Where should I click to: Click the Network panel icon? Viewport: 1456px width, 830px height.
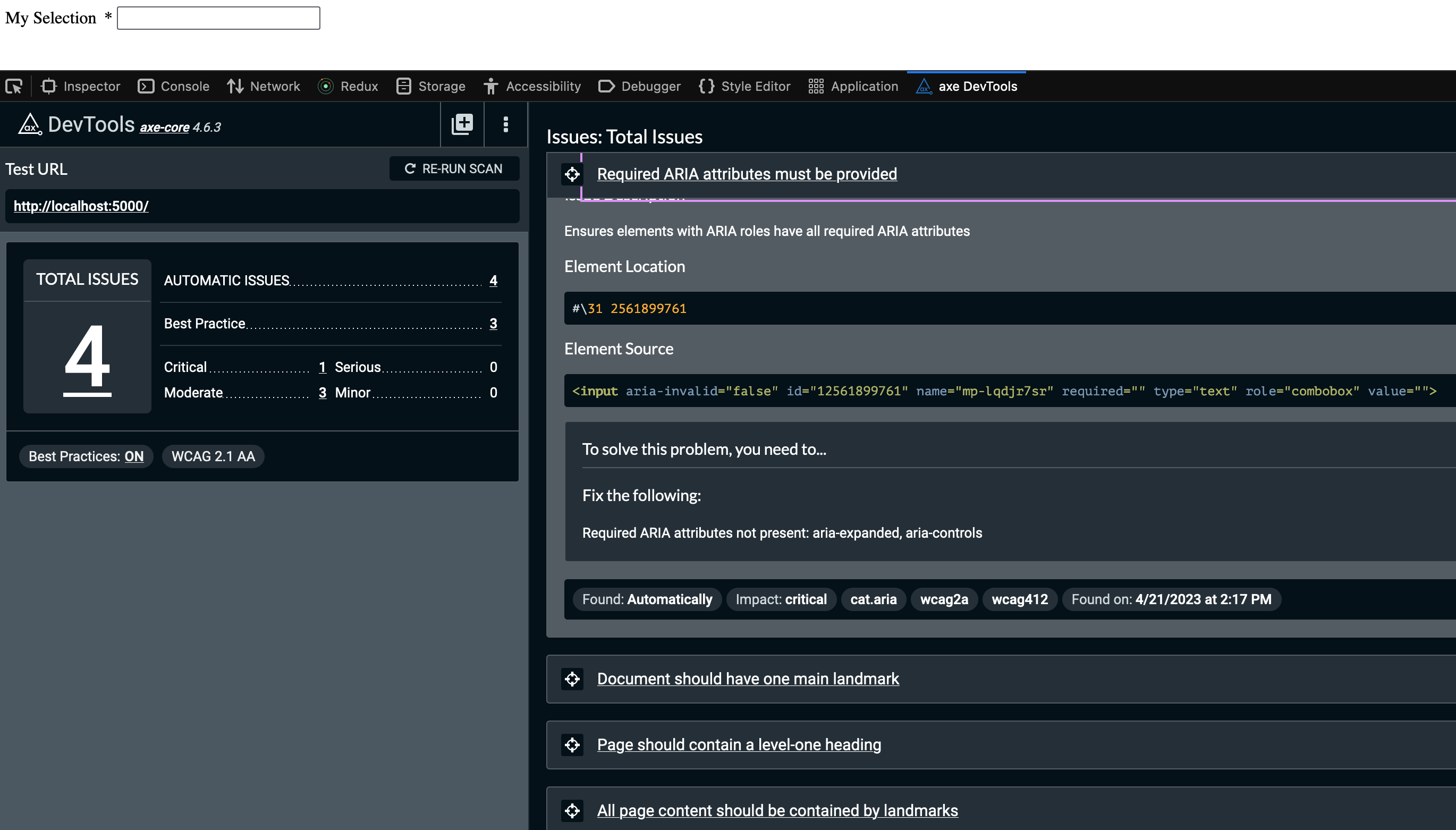click(235, 86)
